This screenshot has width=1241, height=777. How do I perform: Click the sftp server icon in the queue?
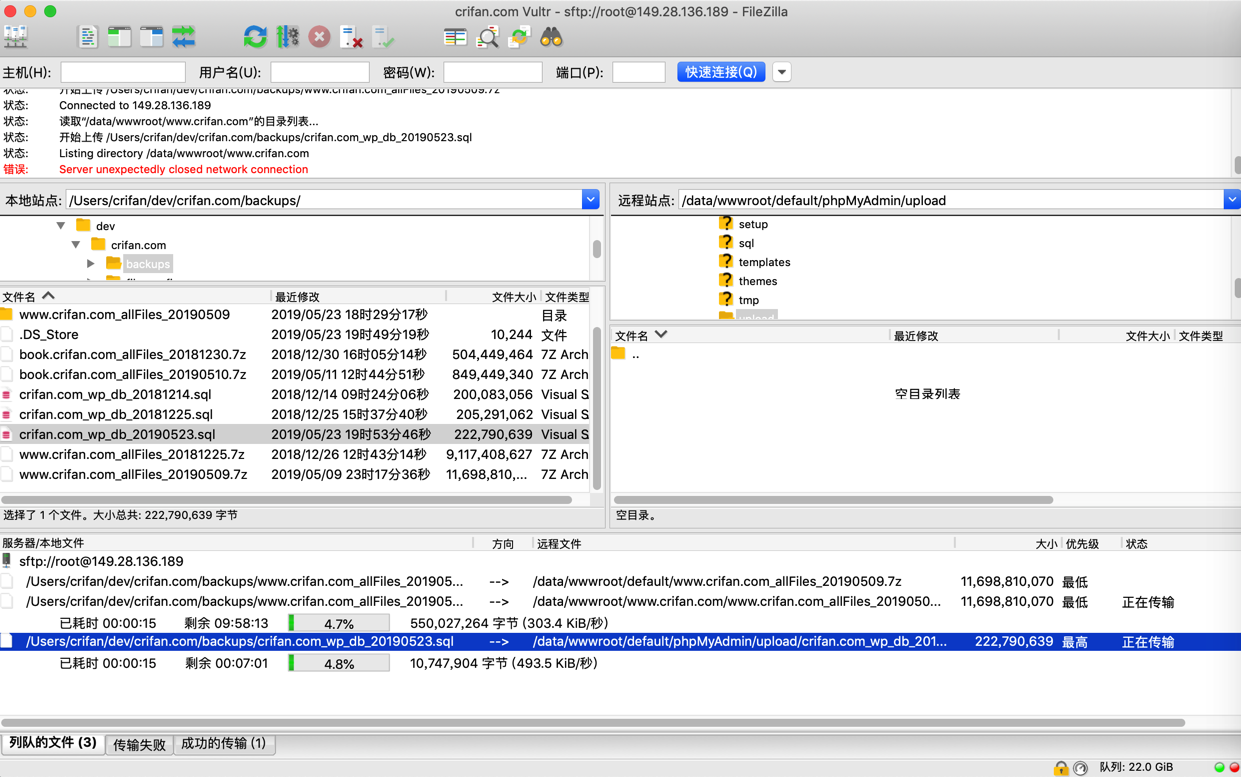coord(7,561)
